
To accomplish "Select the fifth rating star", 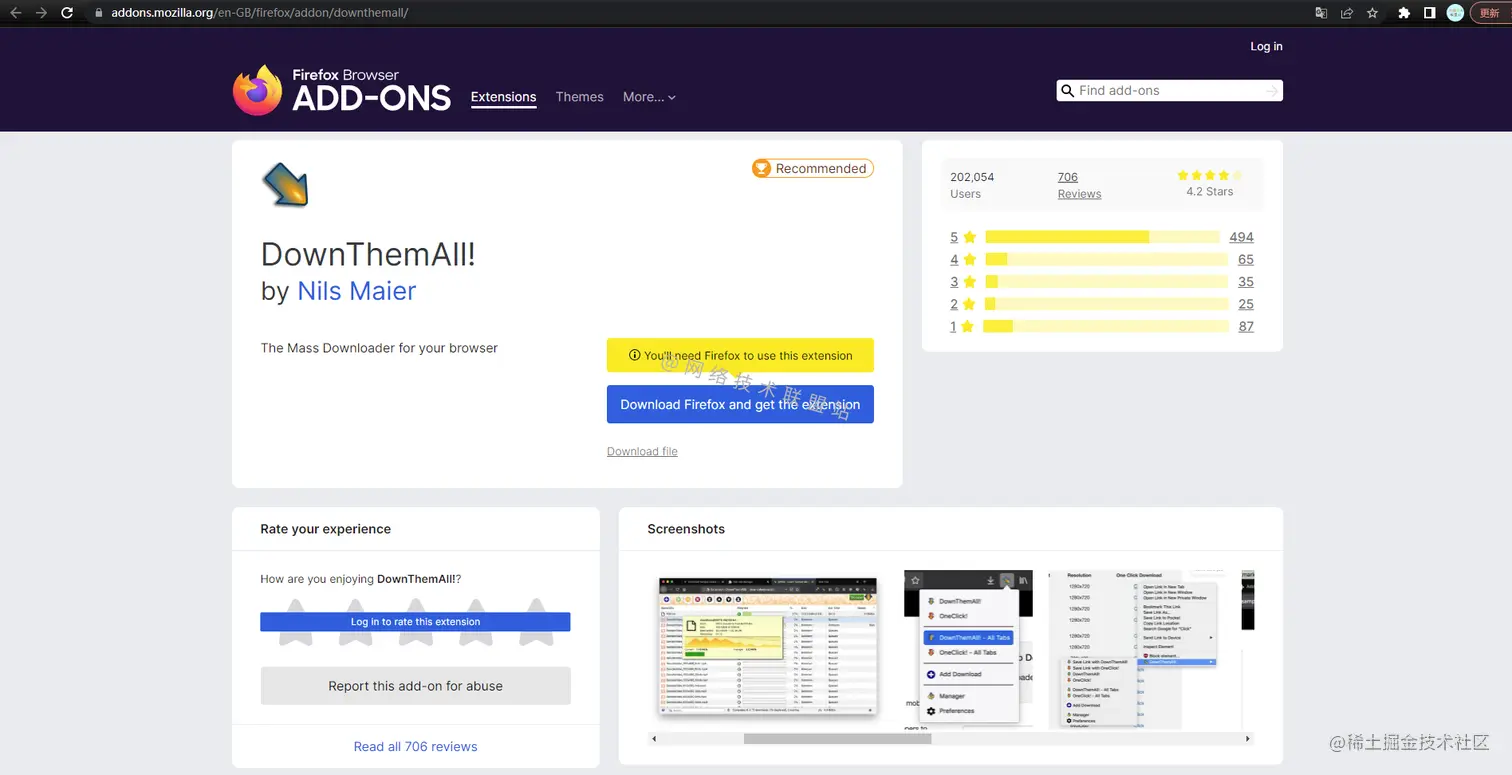I will (536, 622).
